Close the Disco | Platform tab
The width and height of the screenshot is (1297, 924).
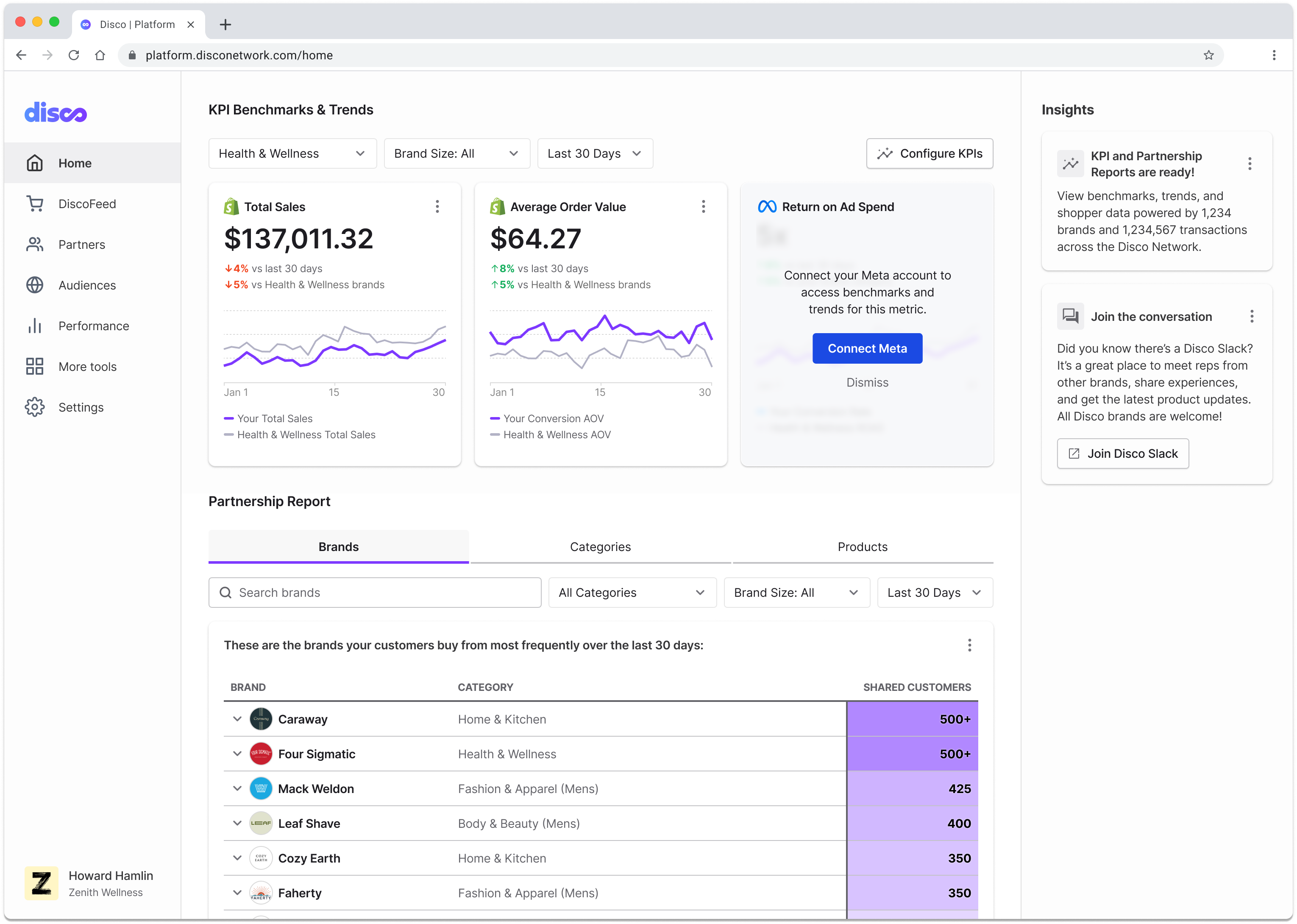[191, 25]
